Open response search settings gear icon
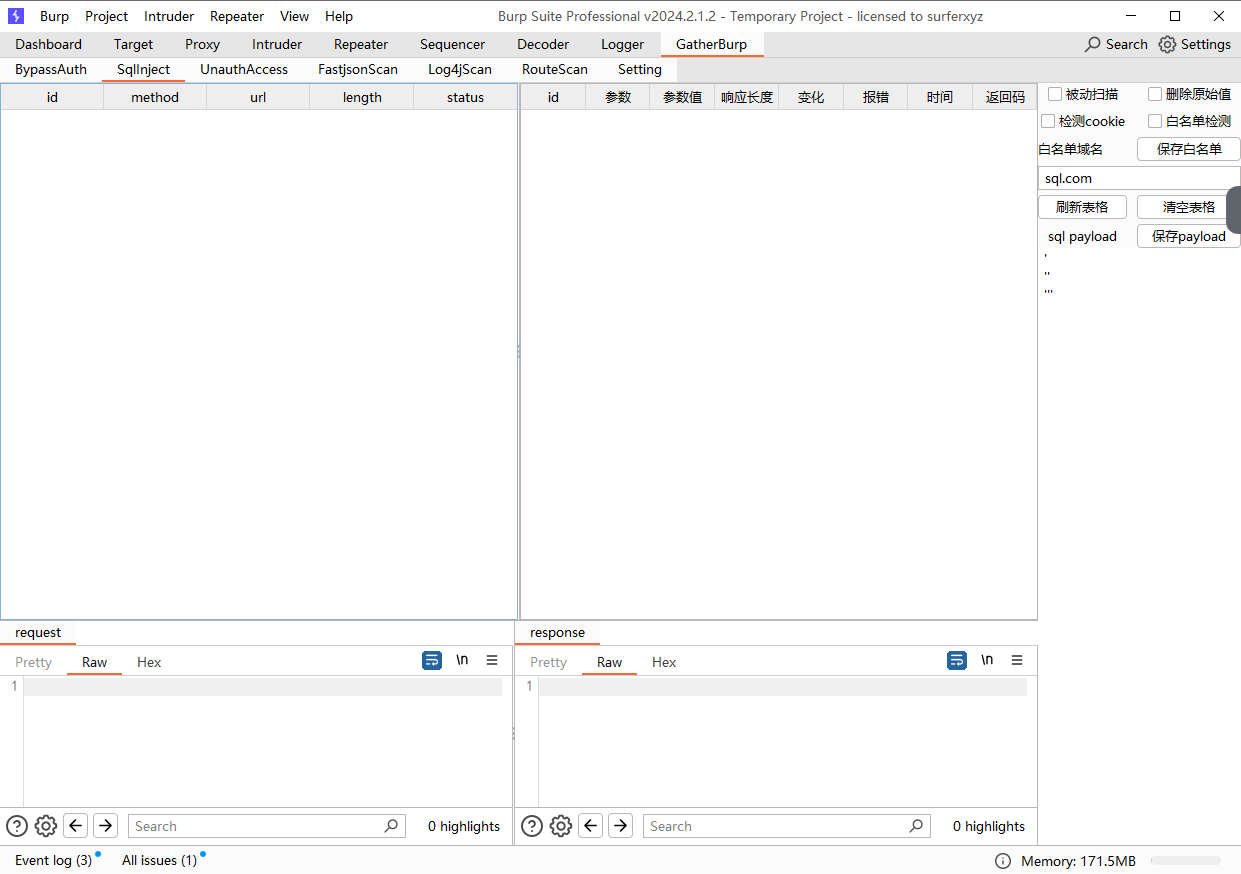Screen dimensions: 1241x874 pos(561,826)
